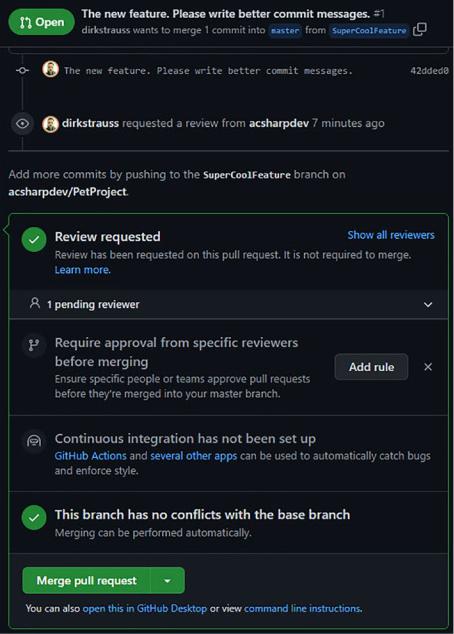Click the no-conflicts green checkmark icon
Viewport: 454px width, 634px height.
pyautogui.click(x=34, y=517)
